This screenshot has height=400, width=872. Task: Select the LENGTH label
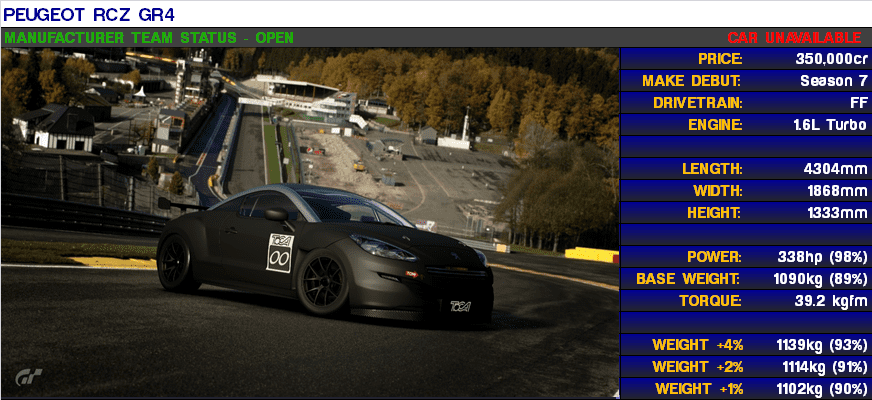pos(712,169)
